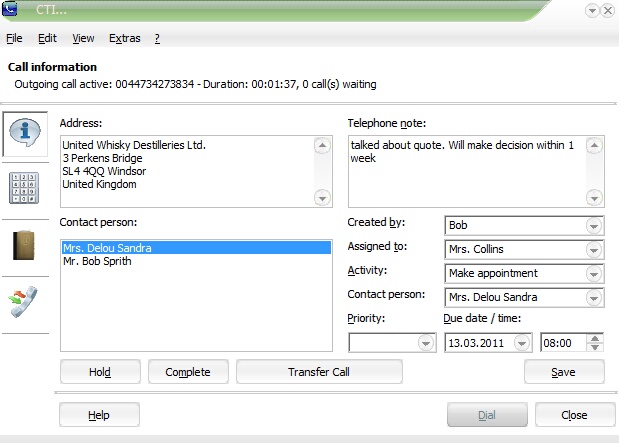
Task: Expand the Created by dropdown
Action: point(595,225)
